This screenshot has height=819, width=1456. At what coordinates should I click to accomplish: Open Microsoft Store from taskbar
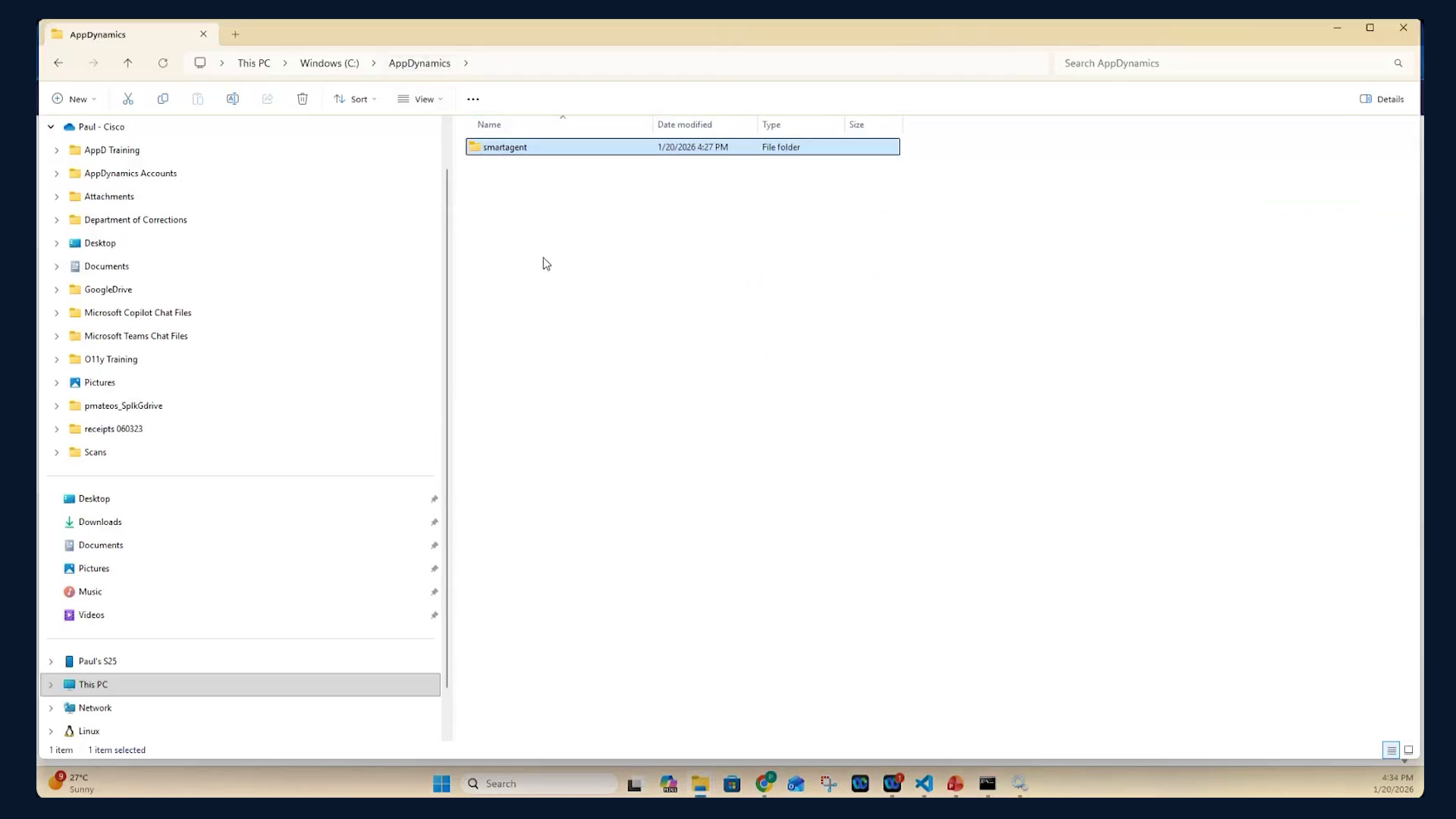pyautogui.click(x=732, y=783)
